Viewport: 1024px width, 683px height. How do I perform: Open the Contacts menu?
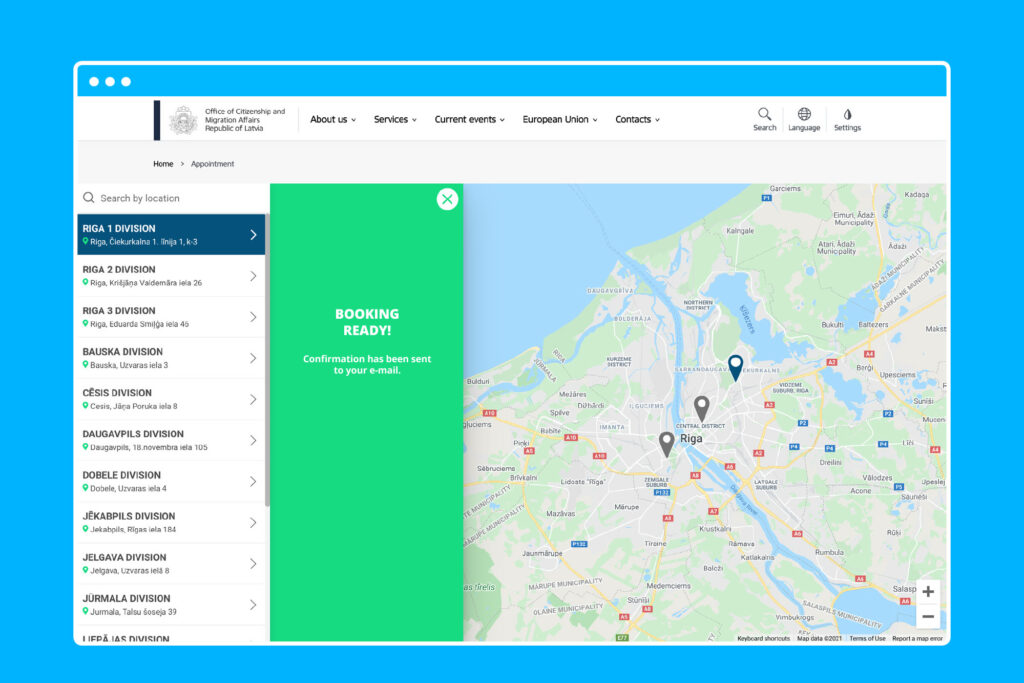(637, 120)
